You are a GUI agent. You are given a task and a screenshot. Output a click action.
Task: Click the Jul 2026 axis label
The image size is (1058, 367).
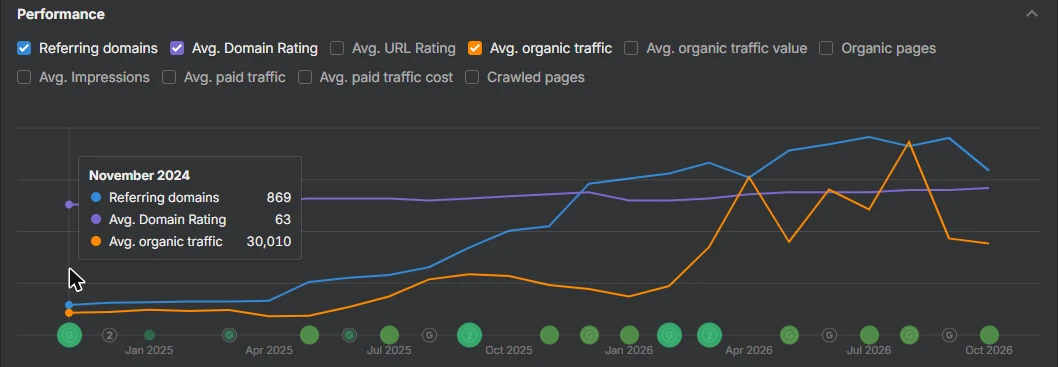[x=869, y=351]
